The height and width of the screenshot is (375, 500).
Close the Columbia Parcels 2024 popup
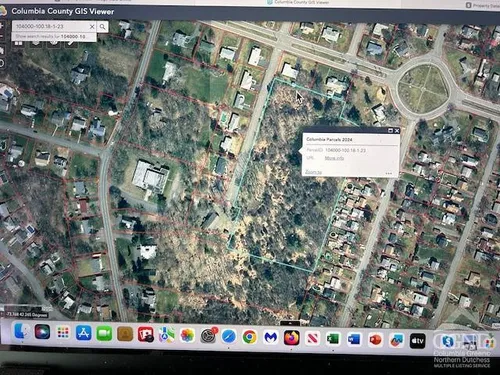tap(397, 131)
